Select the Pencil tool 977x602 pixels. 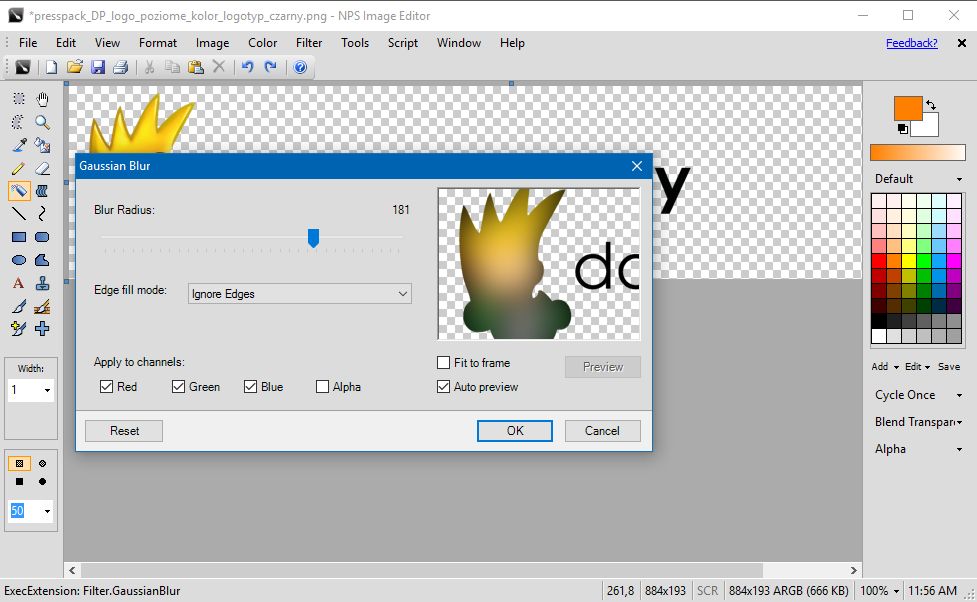[x=19, y=168]
